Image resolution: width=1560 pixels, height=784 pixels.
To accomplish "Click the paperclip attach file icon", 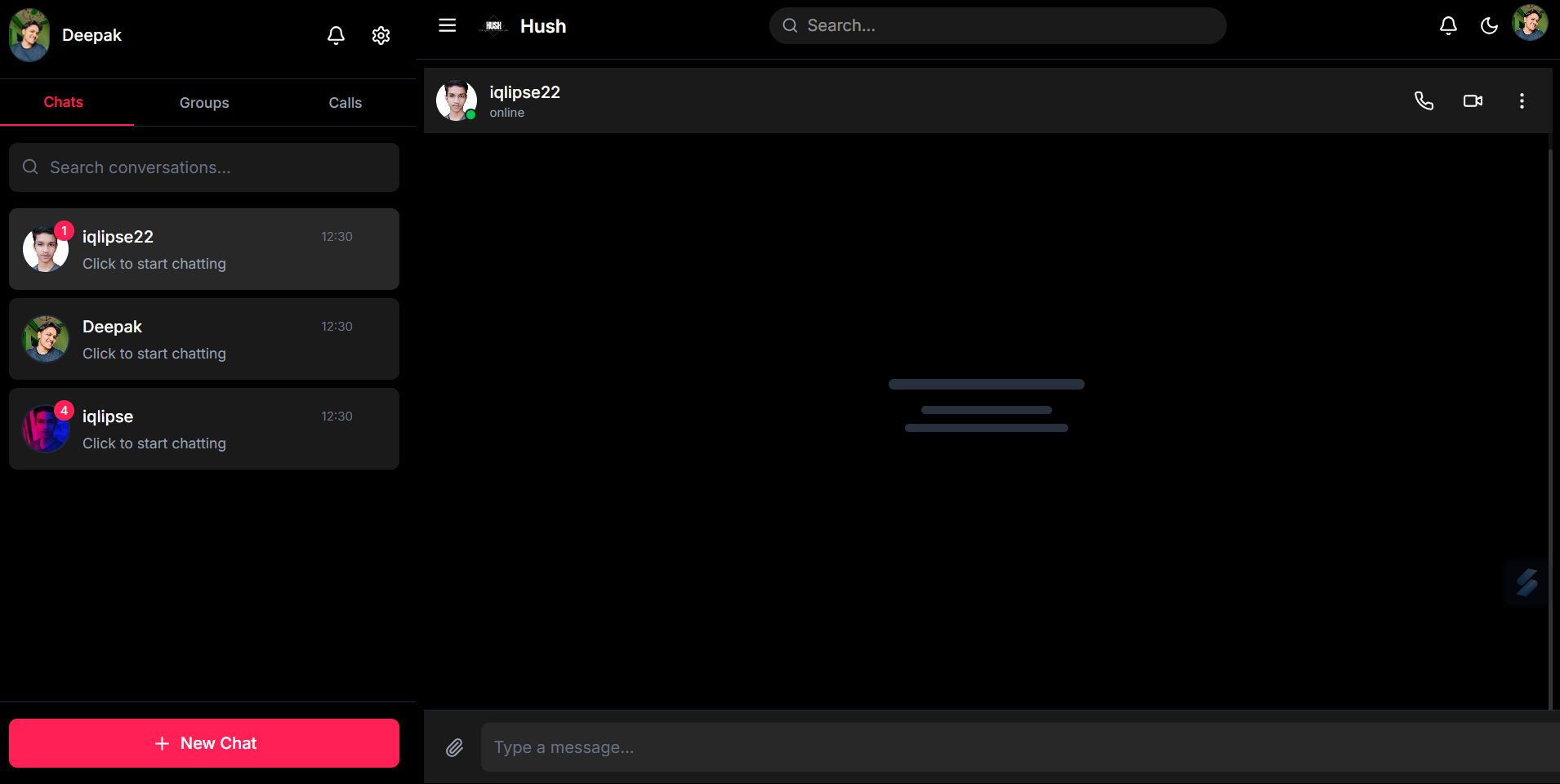I will tap(454, 747).
